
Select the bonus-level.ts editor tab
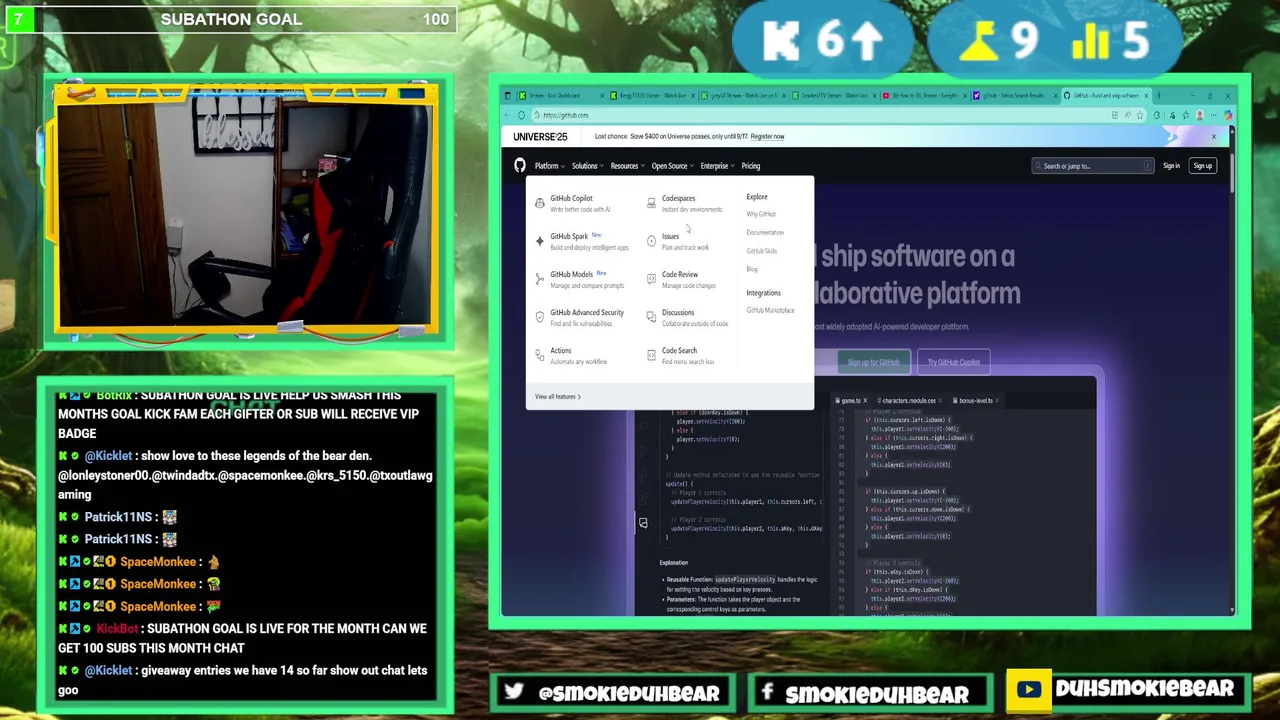[x=975, y=401]
